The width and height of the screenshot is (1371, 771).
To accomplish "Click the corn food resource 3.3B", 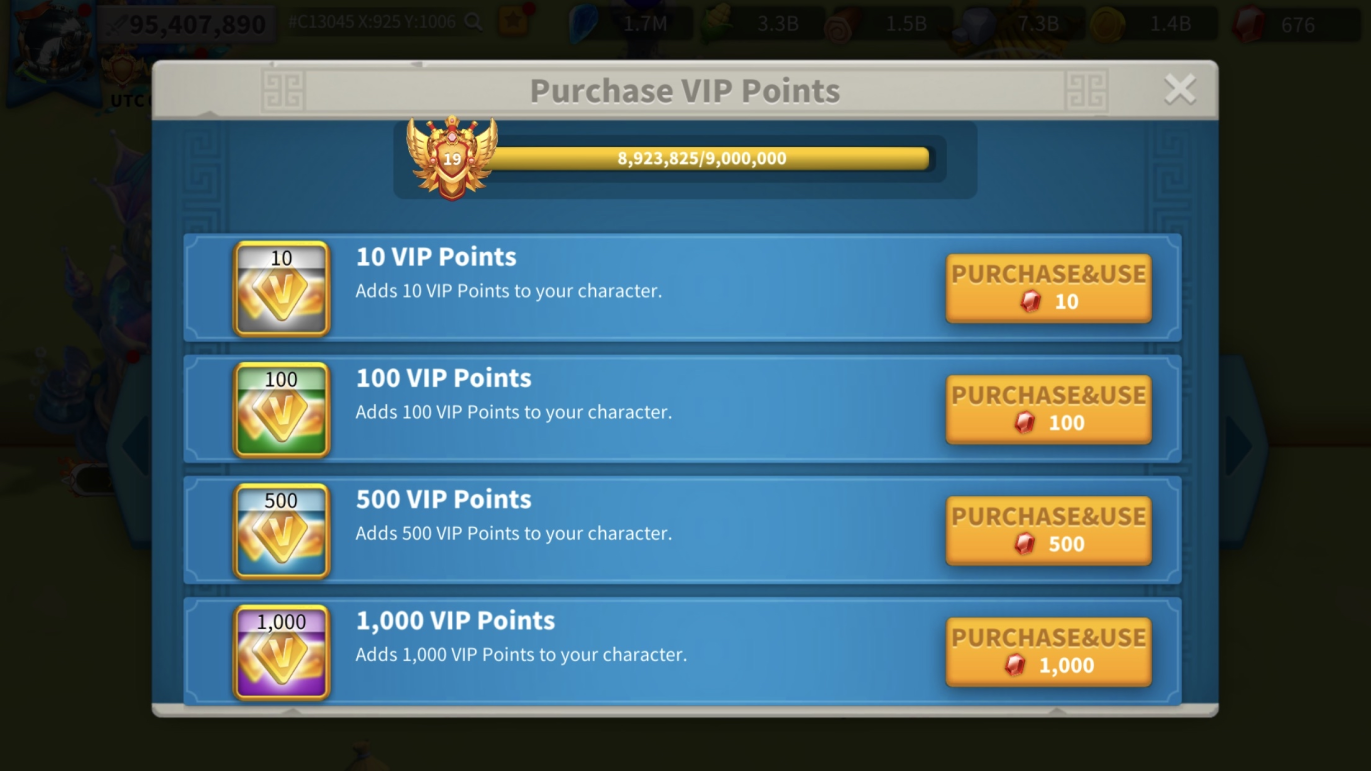I will [762, 24].
